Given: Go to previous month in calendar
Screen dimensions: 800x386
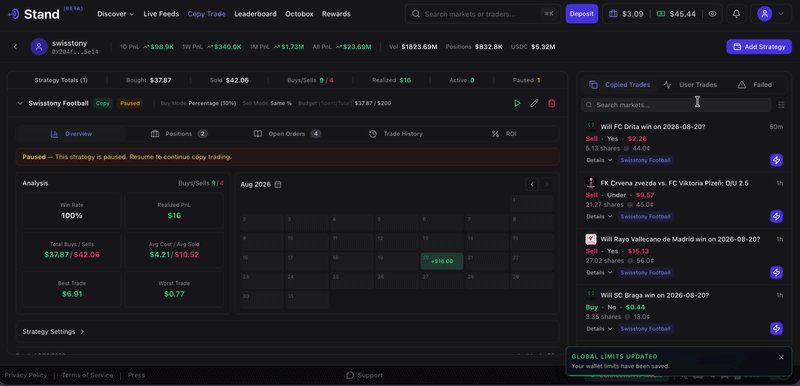Looking at the screenshot, I should (532, 184).
